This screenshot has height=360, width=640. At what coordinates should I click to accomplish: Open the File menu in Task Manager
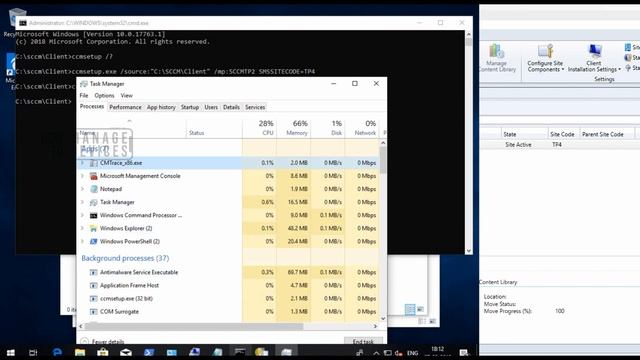point(84,96)
